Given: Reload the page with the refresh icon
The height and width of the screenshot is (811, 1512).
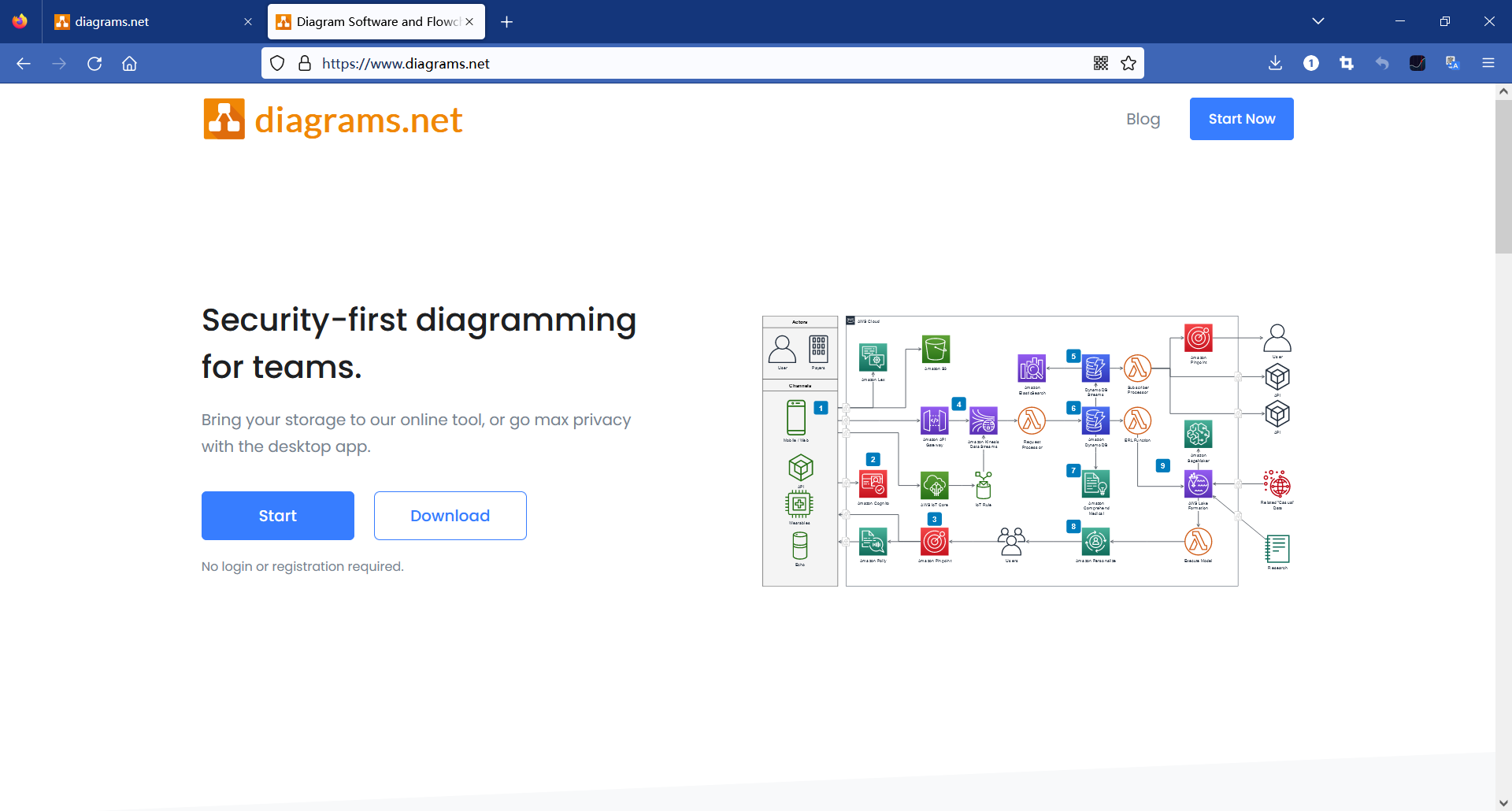Looking at the screenshot, I should tap(94, 64).
